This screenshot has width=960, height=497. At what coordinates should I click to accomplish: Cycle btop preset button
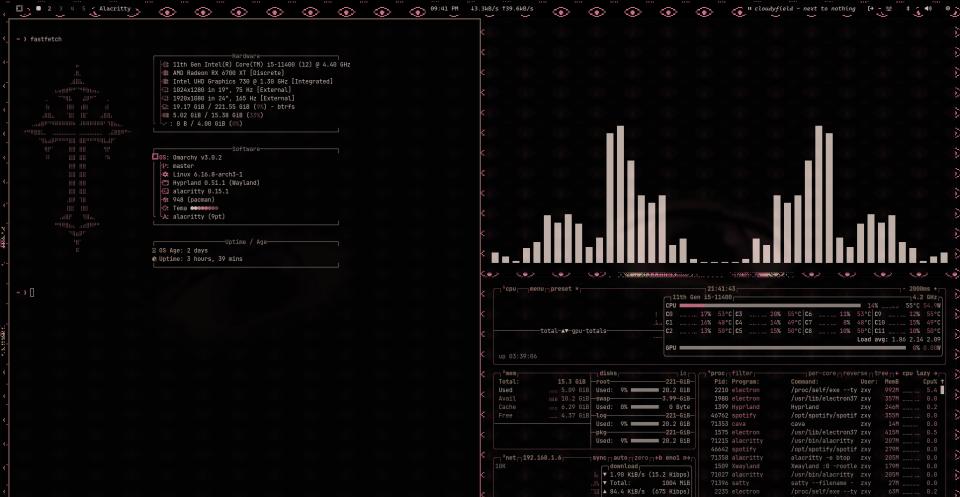point(564,288)
